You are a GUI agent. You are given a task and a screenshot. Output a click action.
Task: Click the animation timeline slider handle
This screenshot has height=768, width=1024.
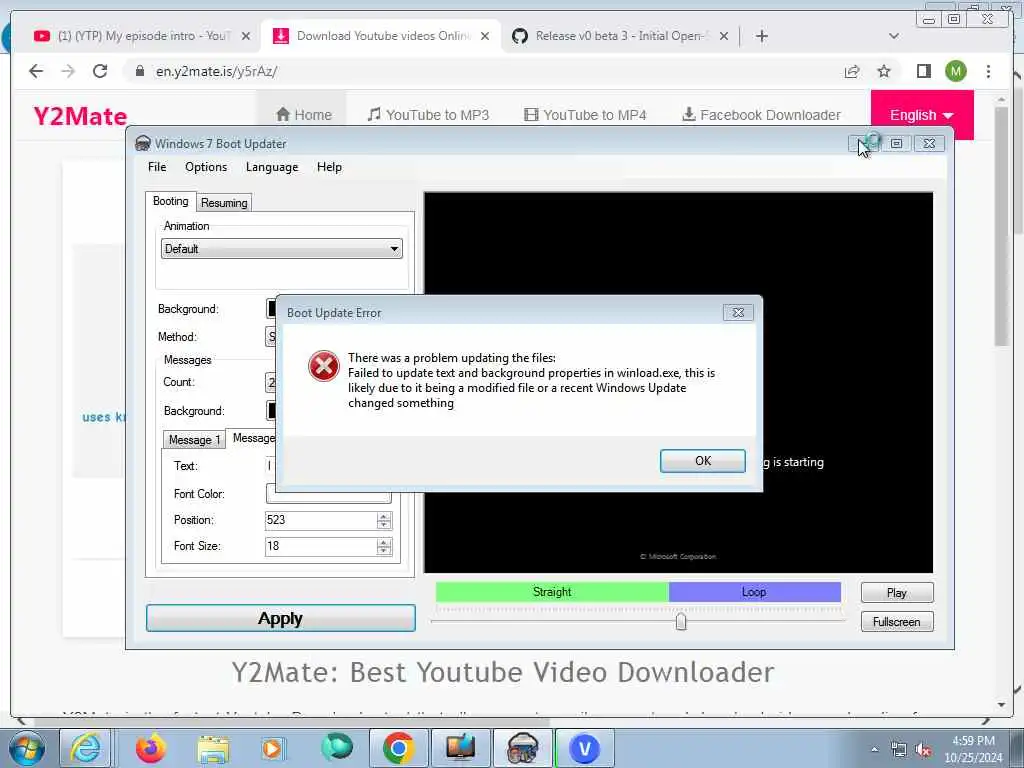[681, 621]
